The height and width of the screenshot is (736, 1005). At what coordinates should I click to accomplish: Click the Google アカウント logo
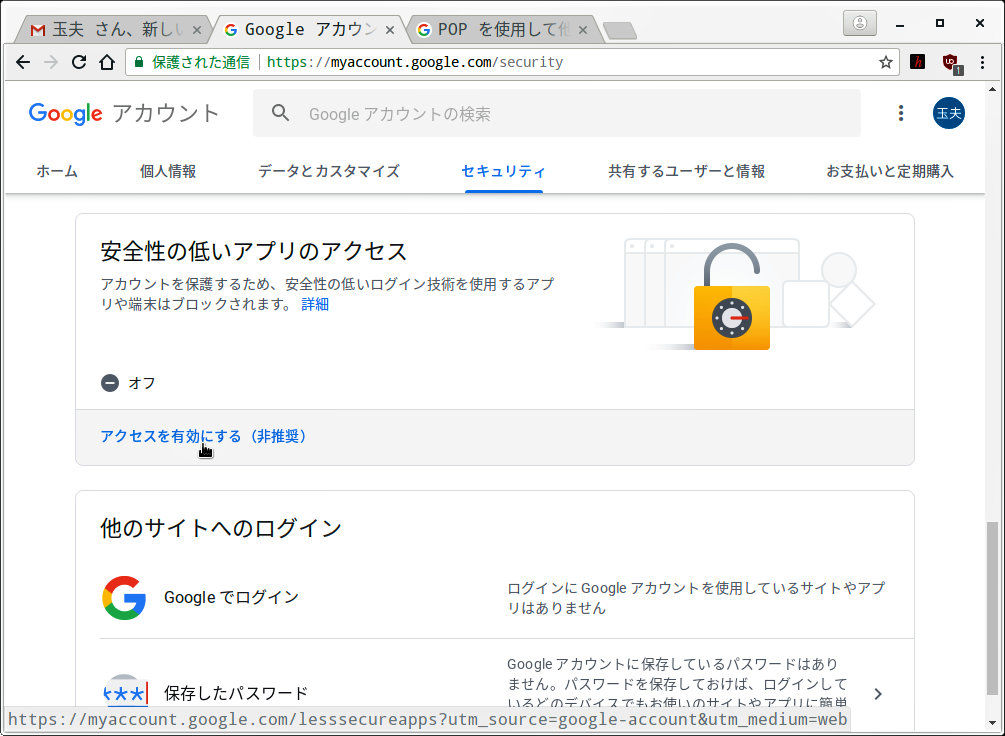coord(124,113)
